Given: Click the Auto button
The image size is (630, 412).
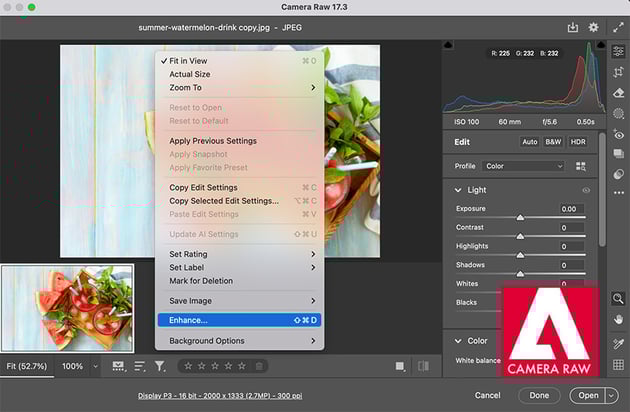Looking at the screenshot, I should [530, 142].
